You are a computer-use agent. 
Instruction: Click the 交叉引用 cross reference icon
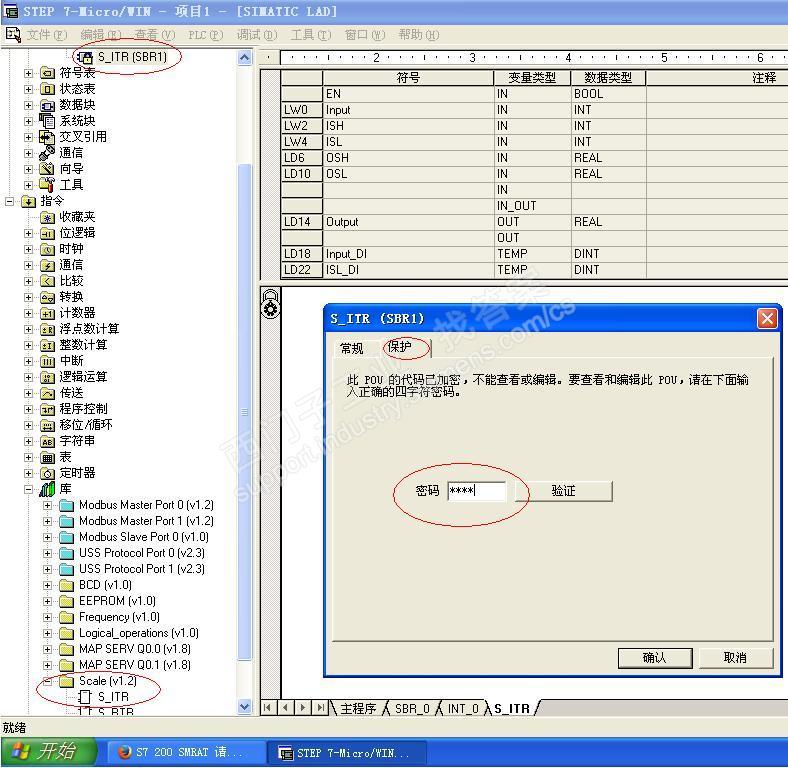[x=47, y=137]
